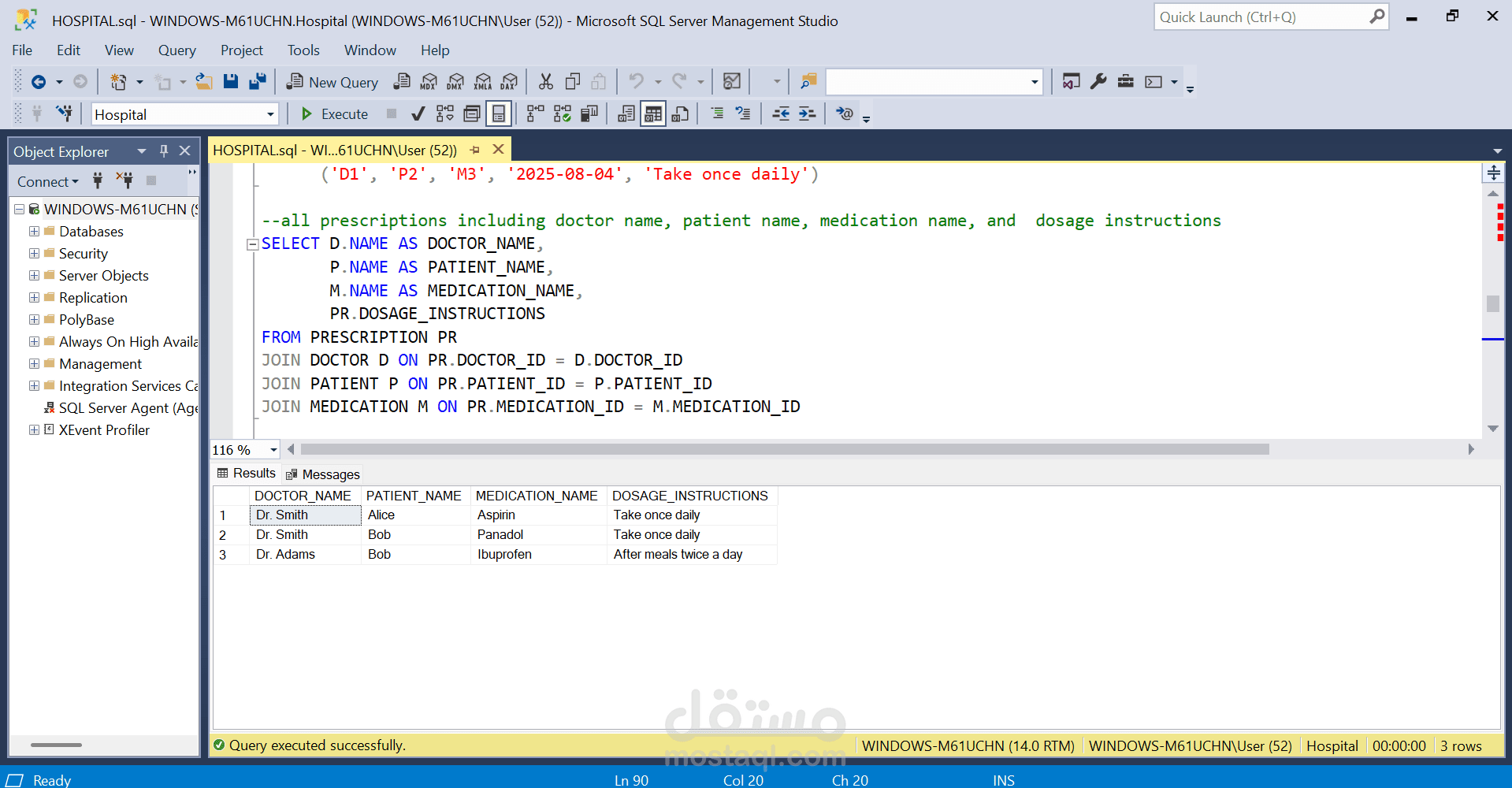Click the Change Connection icon
This screenshot has width=1512, height=788.
65,113
